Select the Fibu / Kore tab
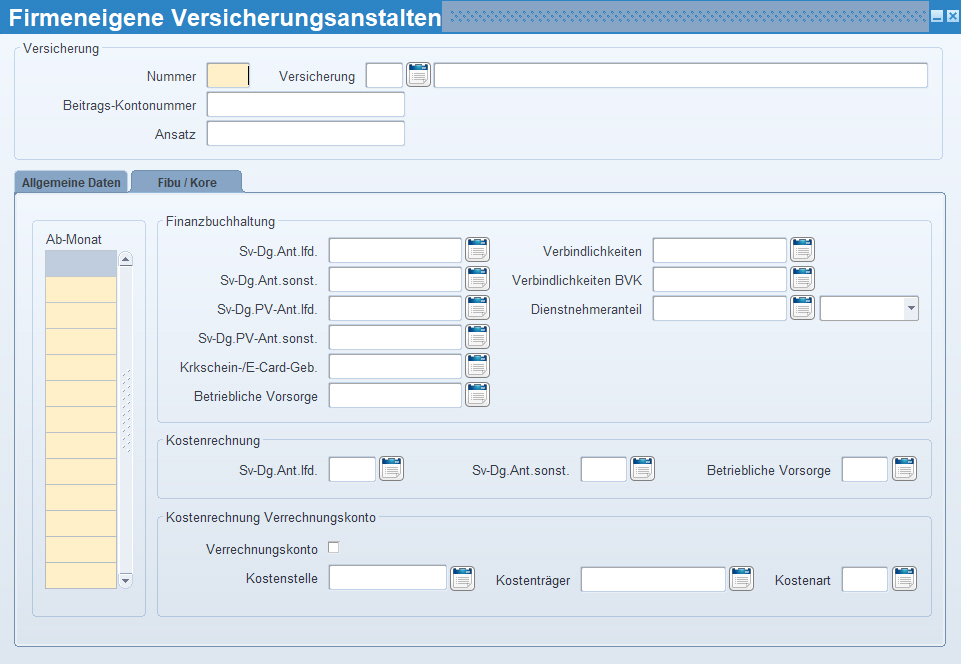The width and height of the screenshot is (961, 664). pos(187,183)
